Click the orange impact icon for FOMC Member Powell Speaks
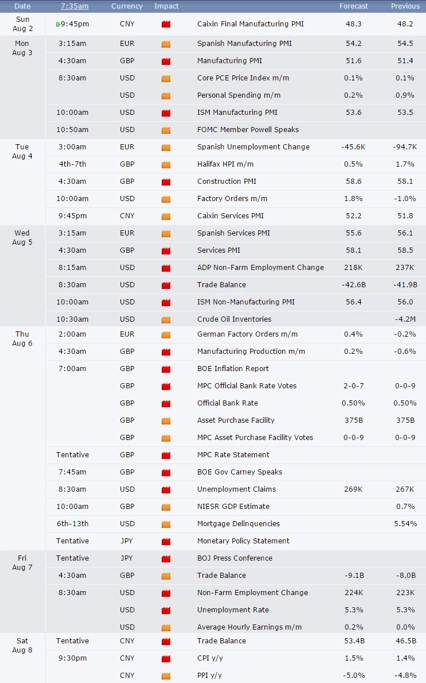Viewport: 426px width, 683px height. [166, 130]
